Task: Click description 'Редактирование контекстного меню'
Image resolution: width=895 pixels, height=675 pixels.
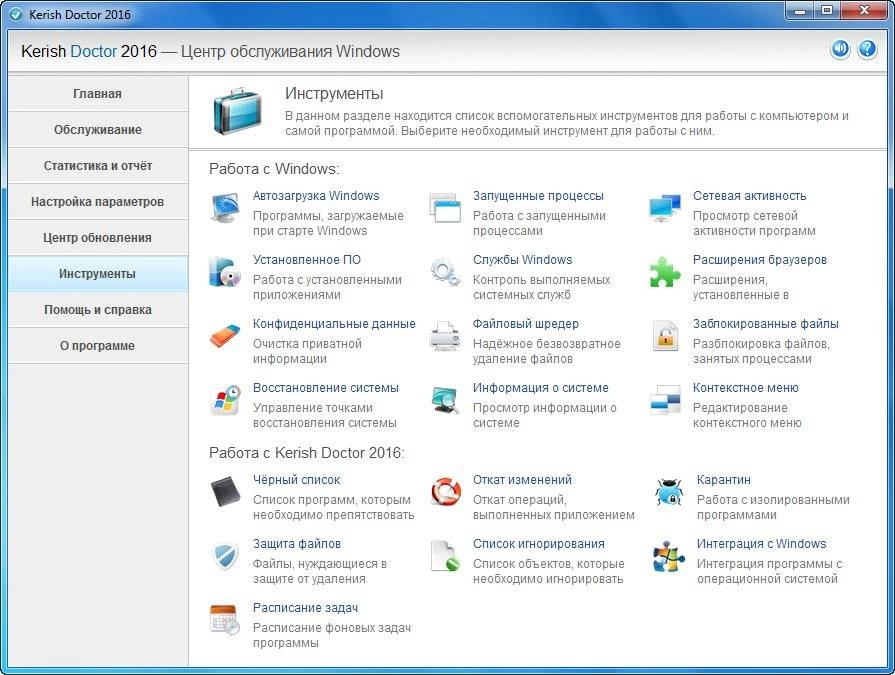Action: (747, 415)
